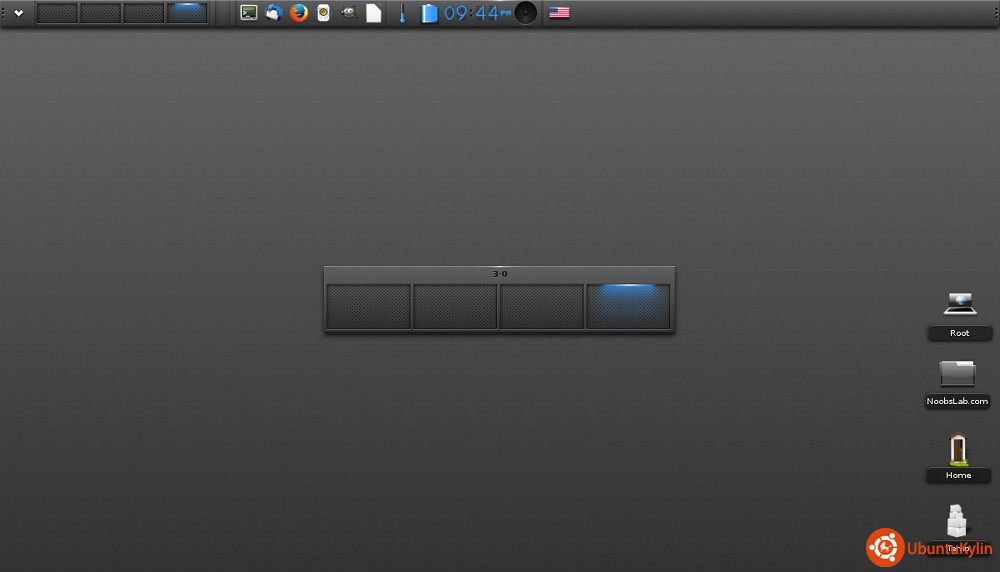Launch Firefox from the top panel
The width and height of the screenshot is (1000, 572).
(x=298, y=13)
